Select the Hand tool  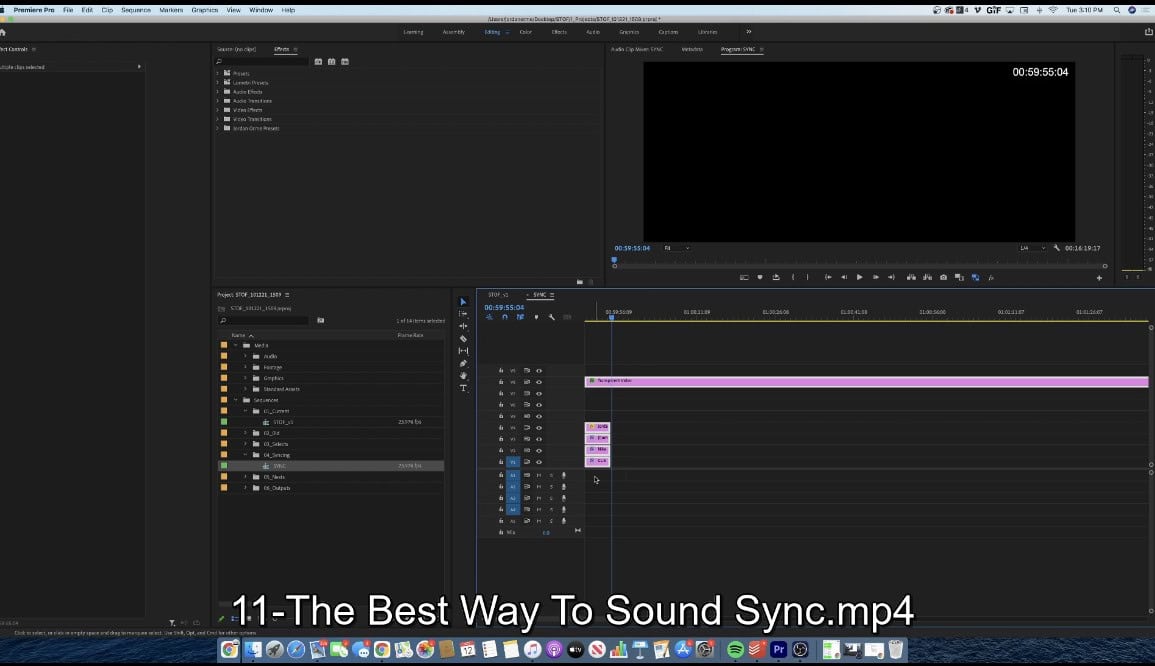[x=463, y=376]
